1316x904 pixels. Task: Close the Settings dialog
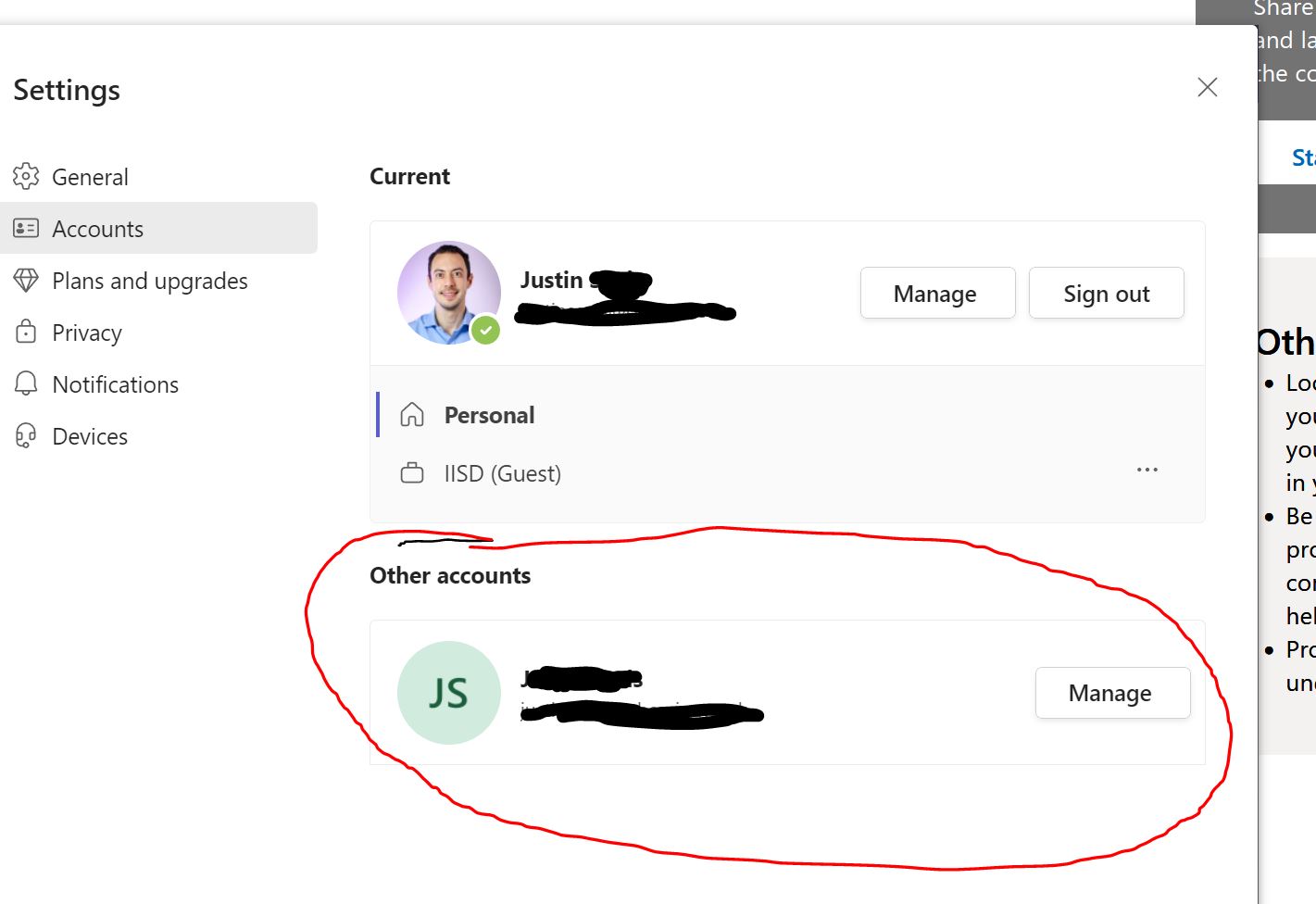pos(1207,87)
